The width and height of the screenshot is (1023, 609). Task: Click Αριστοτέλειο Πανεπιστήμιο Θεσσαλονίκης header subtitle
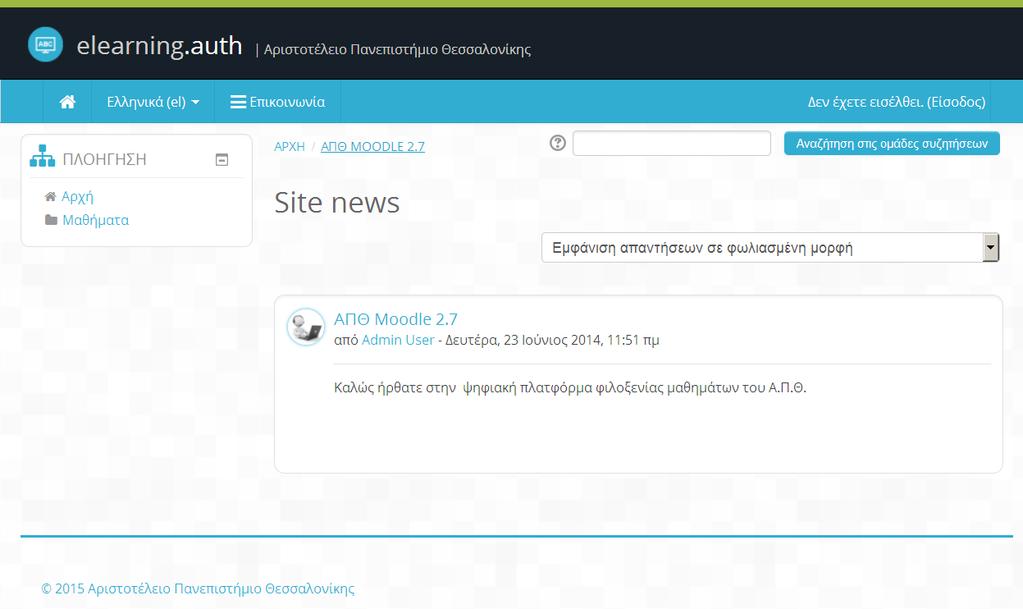[x=397, y=50]
